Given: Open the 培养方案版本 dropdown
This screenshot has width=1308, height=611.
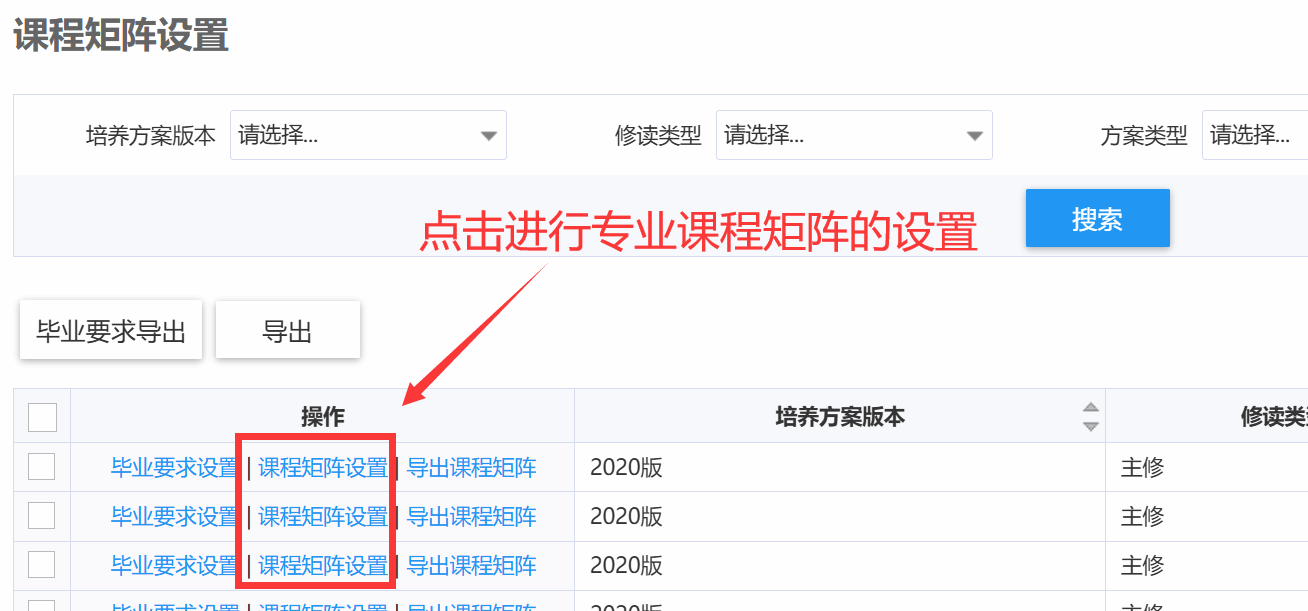Looking at the screenshot, I should (368, 136).
